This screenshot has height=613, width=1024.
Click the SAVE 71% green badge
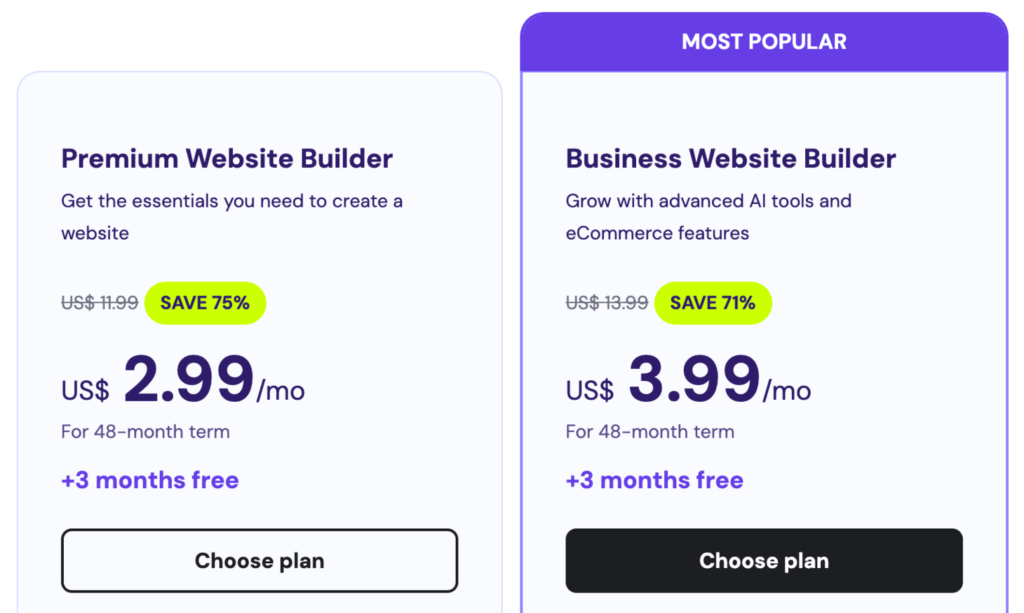[x=713, y=303]
